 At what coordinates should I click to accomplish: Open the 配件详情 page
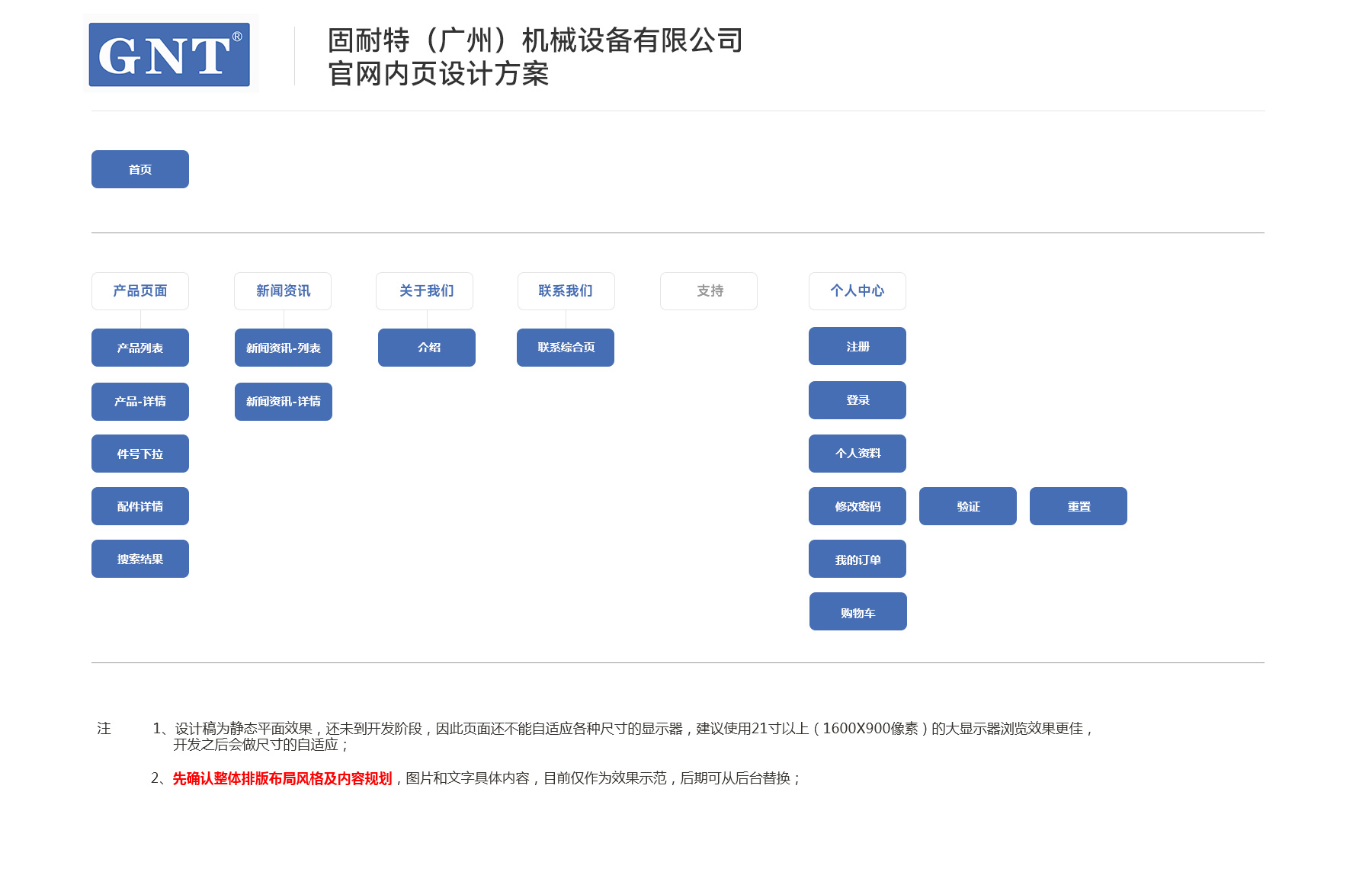tap(140, 506)
